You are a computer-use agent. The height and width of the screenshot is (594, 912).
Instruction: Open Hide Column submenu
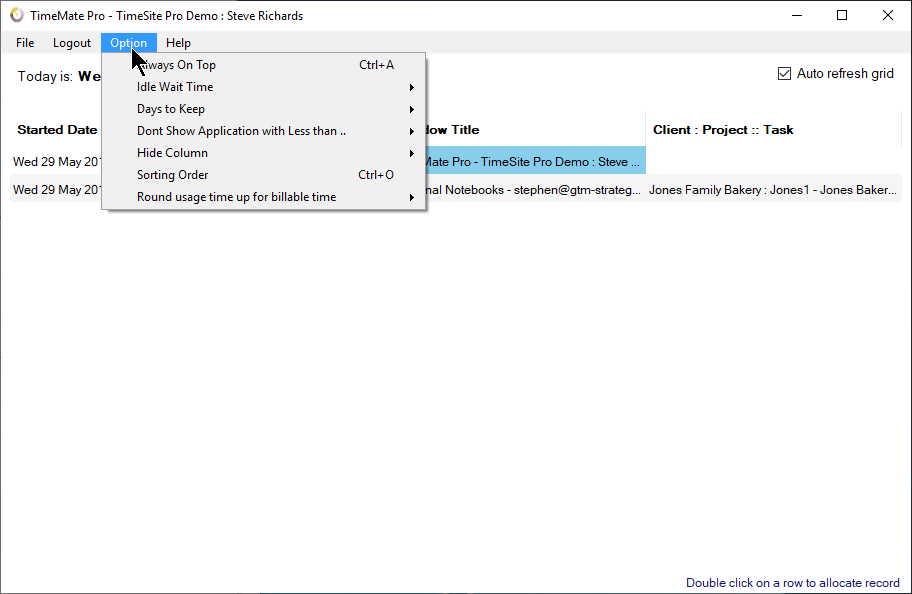point(263,153)
